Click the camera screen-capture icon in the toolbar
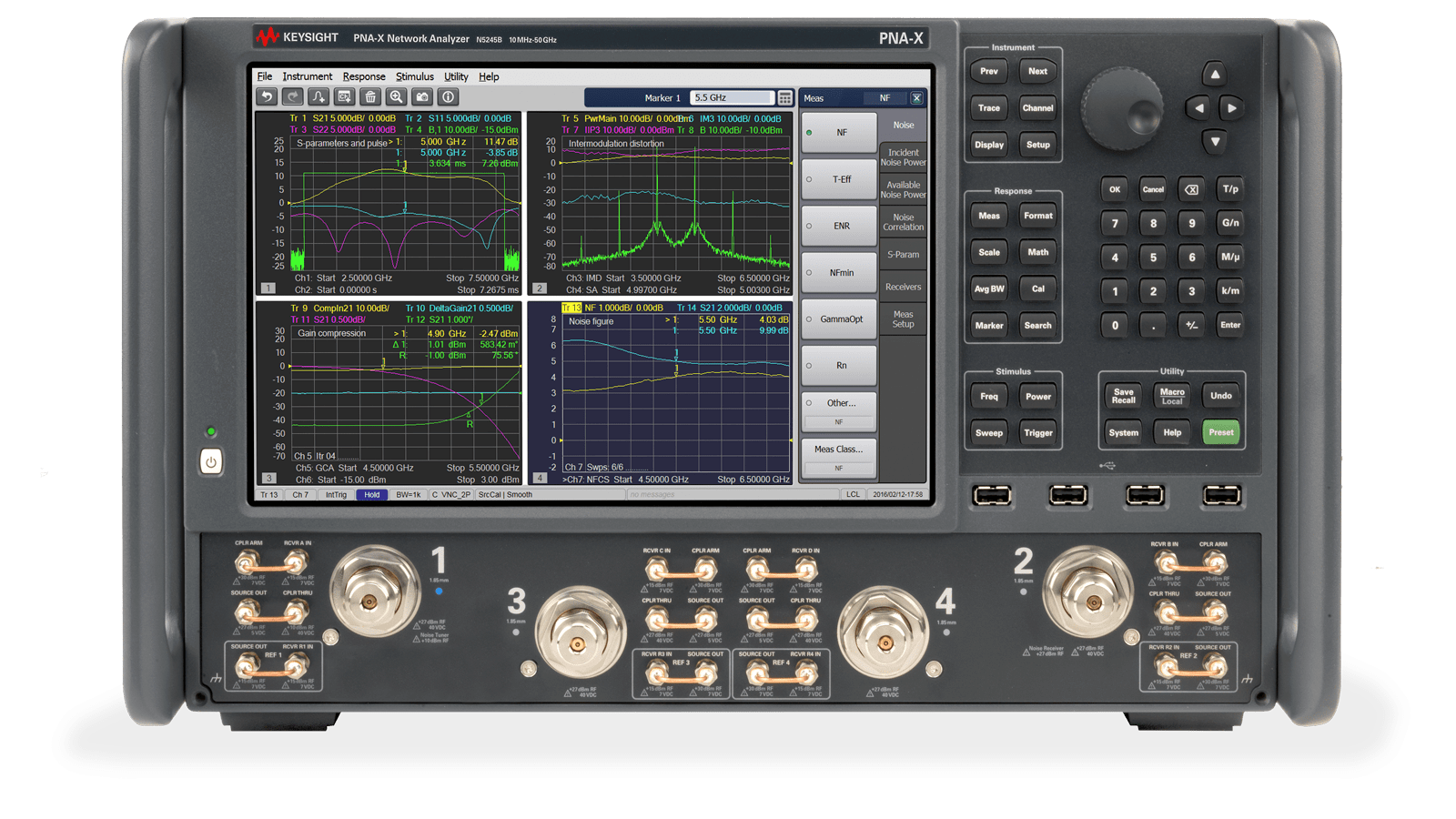 [422, 96]
